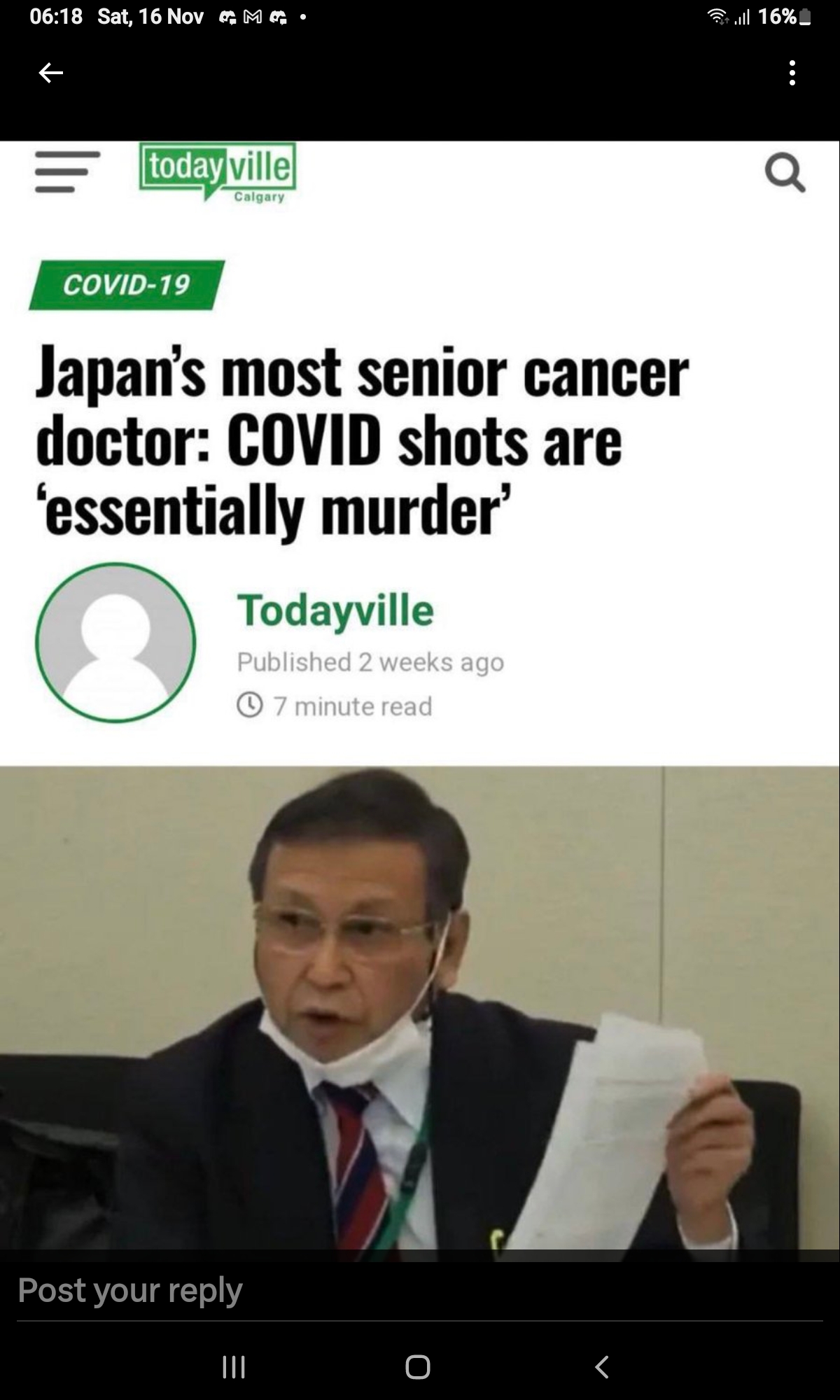
Task: Tap the Android back navigation chevron
Action: tap(602, 1366)
